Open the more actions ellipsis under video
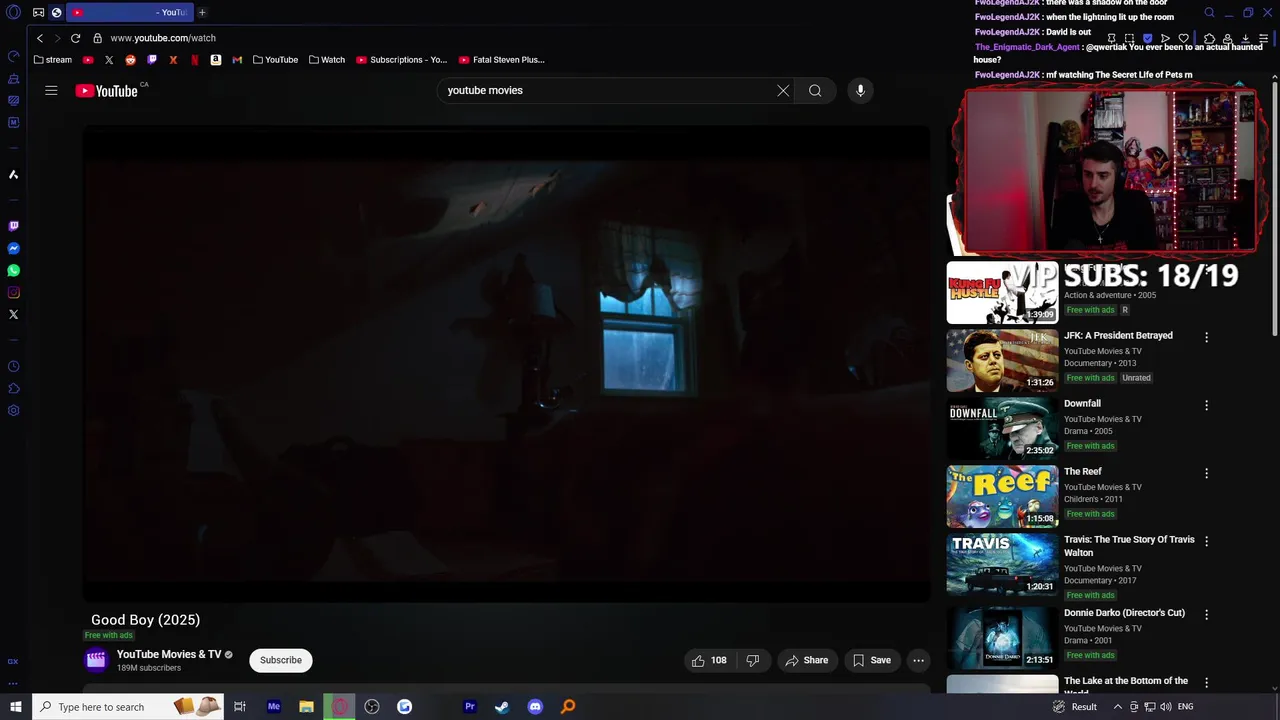Screen dimensions: 1280x720 (918, 660)
